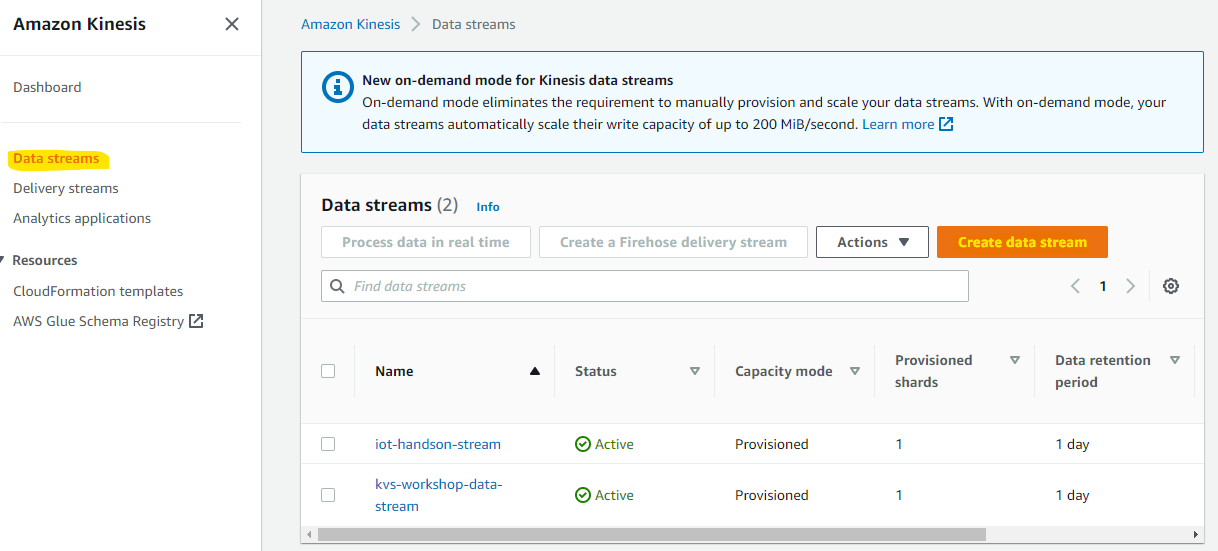Go to next page arrow
1218x551 pixels.
click(1131, 286)
